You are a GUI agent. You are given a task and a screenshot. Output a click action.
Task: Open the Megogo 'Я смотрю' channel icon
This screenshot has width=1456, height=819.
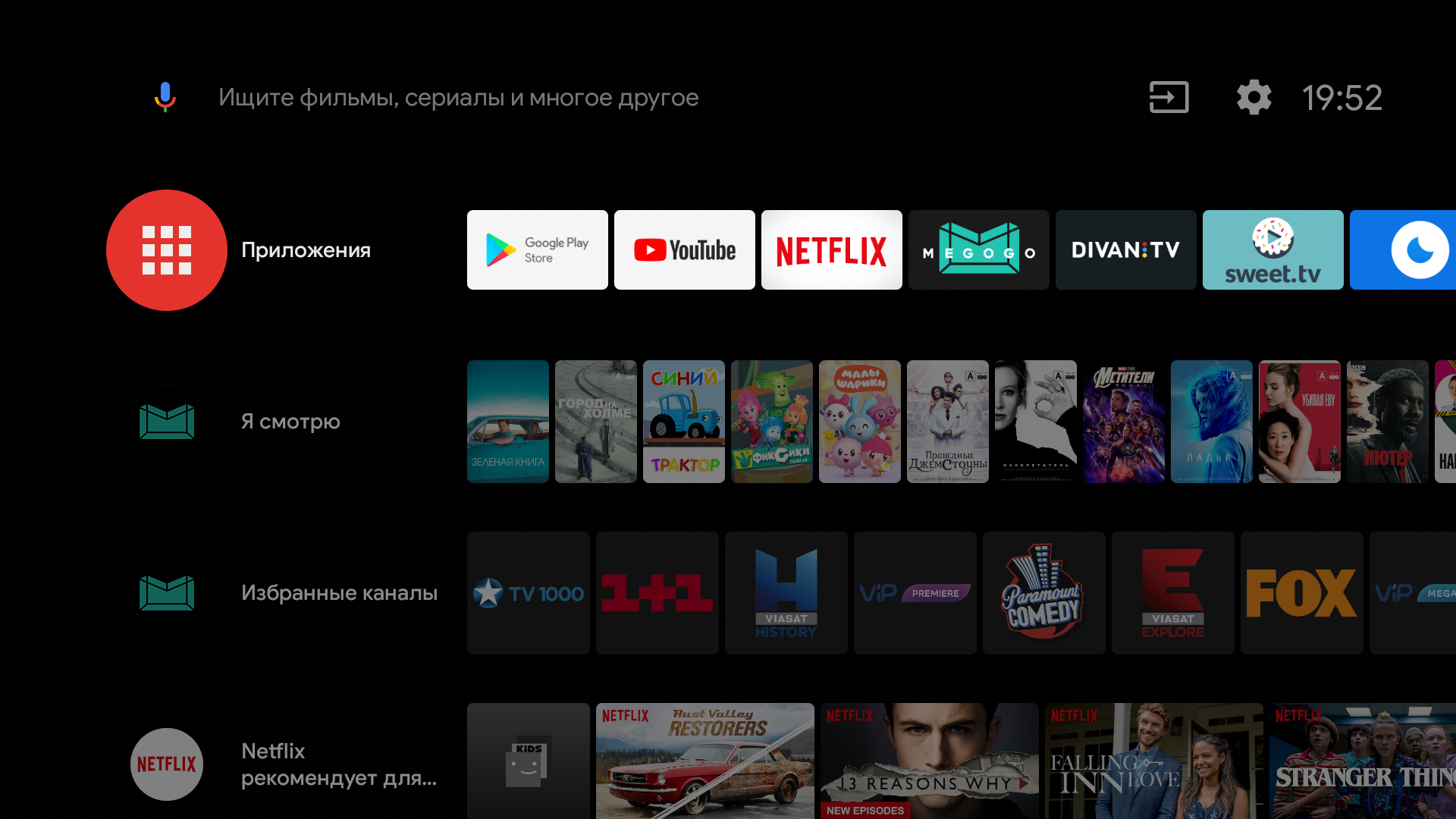[167, 422]
